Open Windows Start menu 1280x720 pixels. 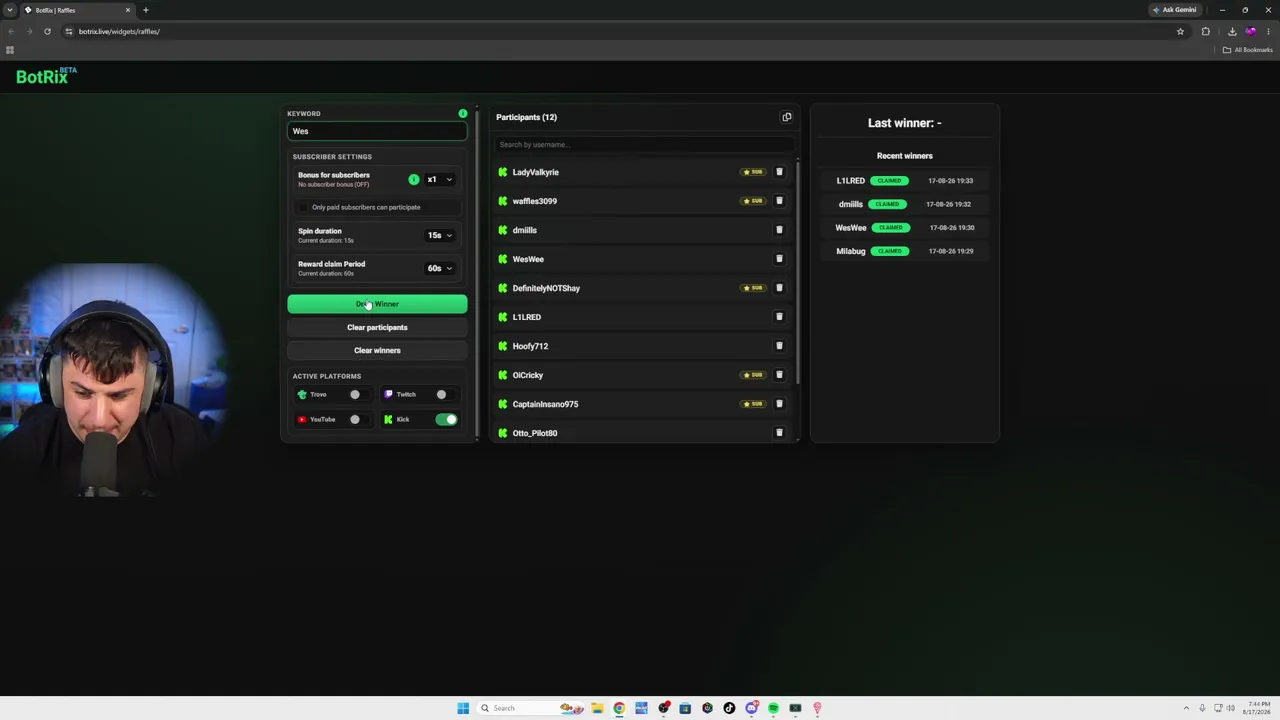click(x=463, y=708)
